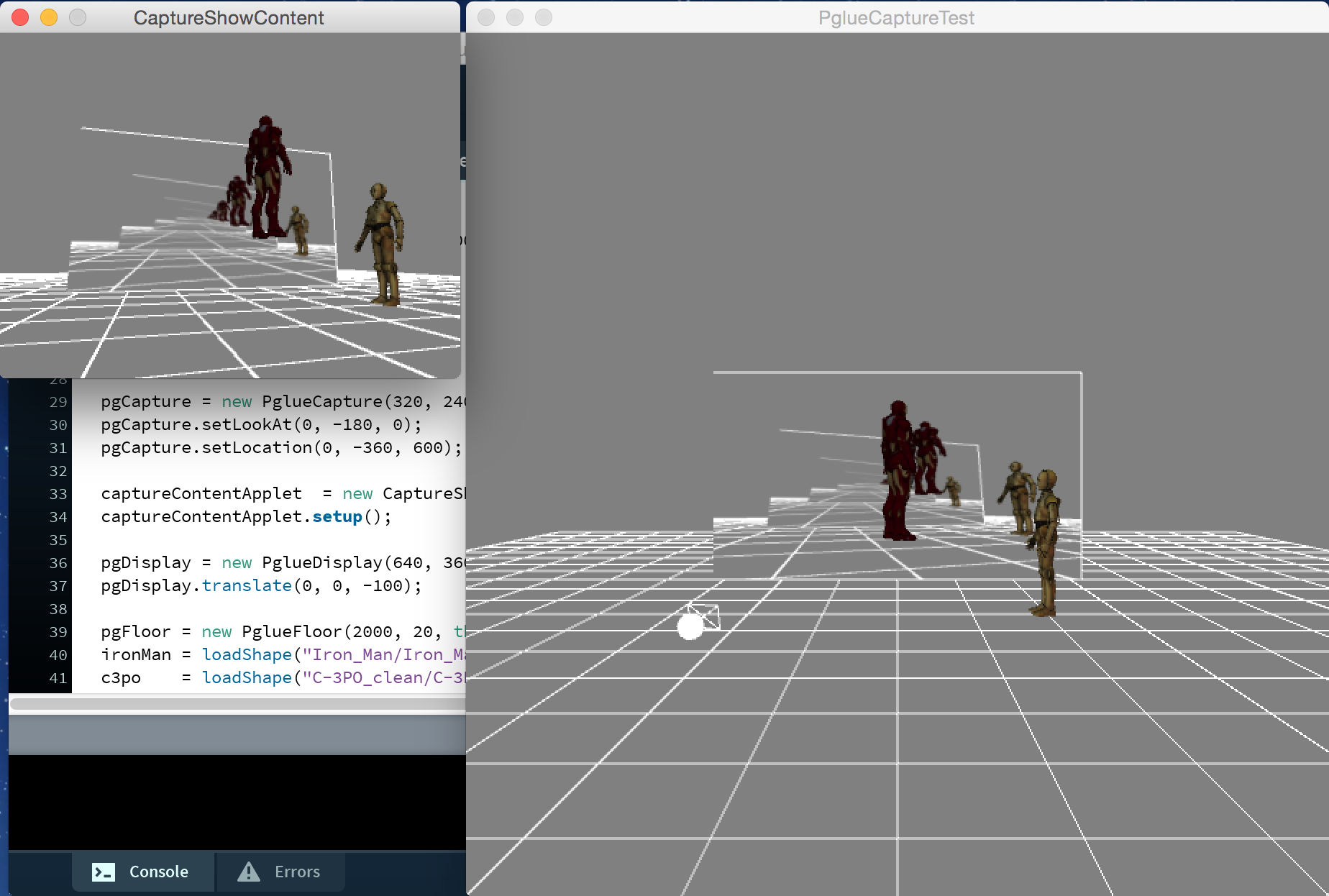The width and height of the screenshot is (1329, 896).
Task: Switch to the Errors tab
Action: (280, 872)
